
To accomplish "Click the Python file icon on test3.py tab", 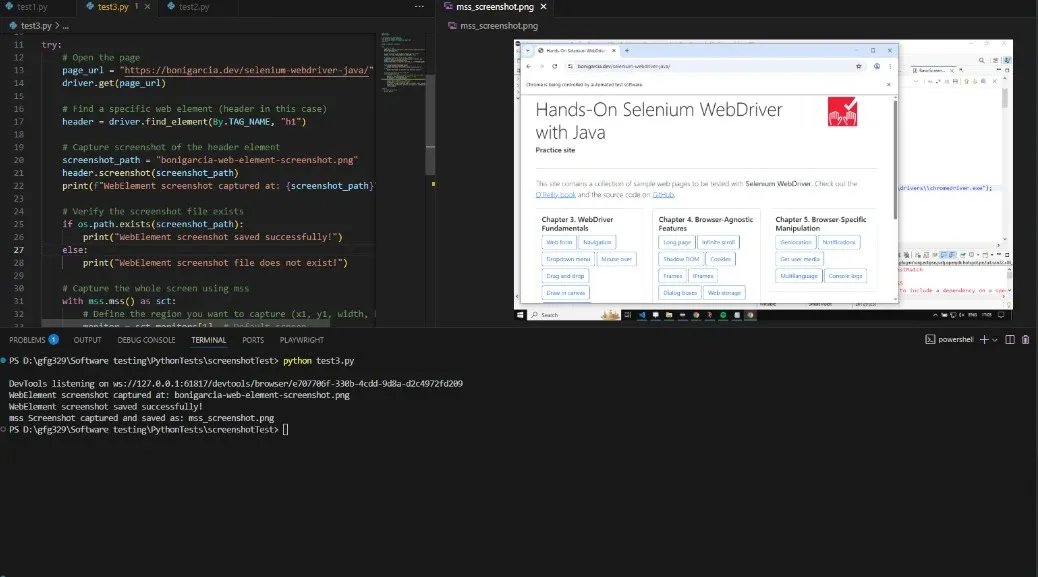I will click(90, 7).
